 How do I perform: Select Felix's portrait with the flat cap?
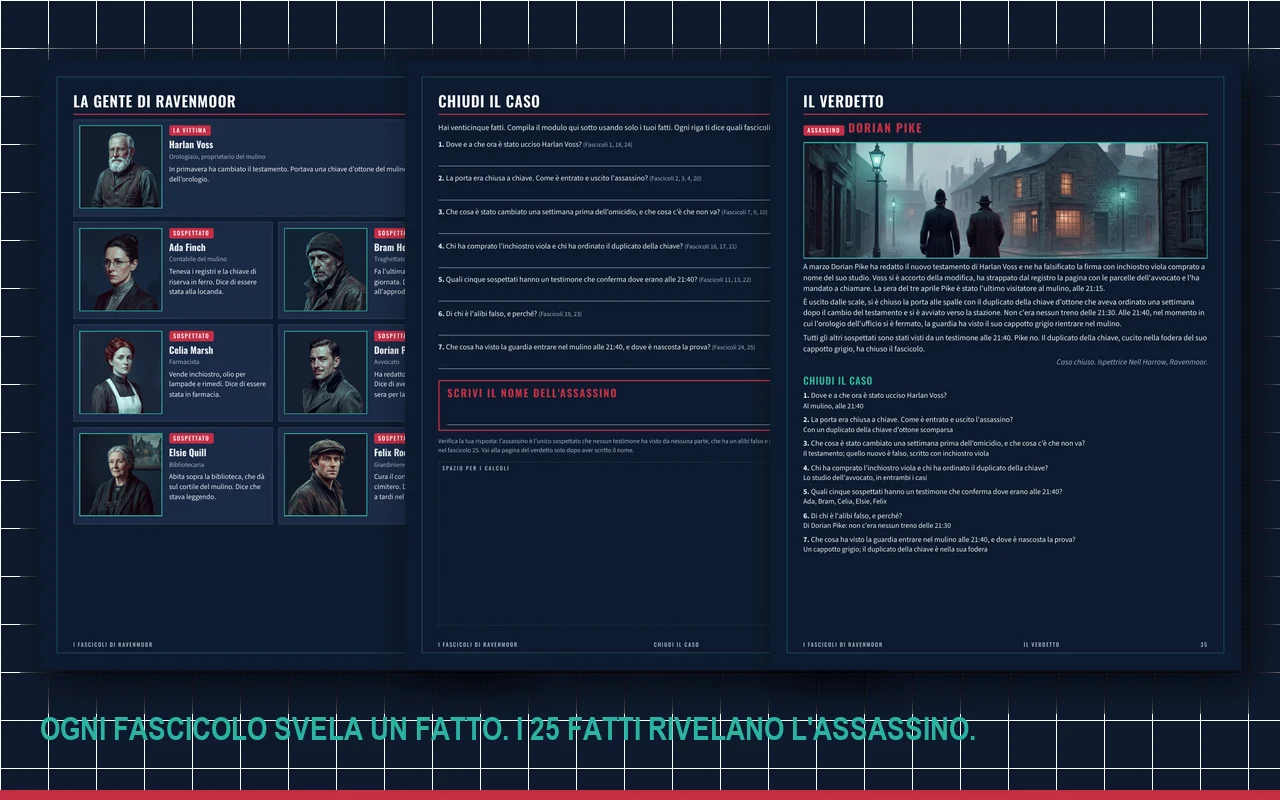326,475
